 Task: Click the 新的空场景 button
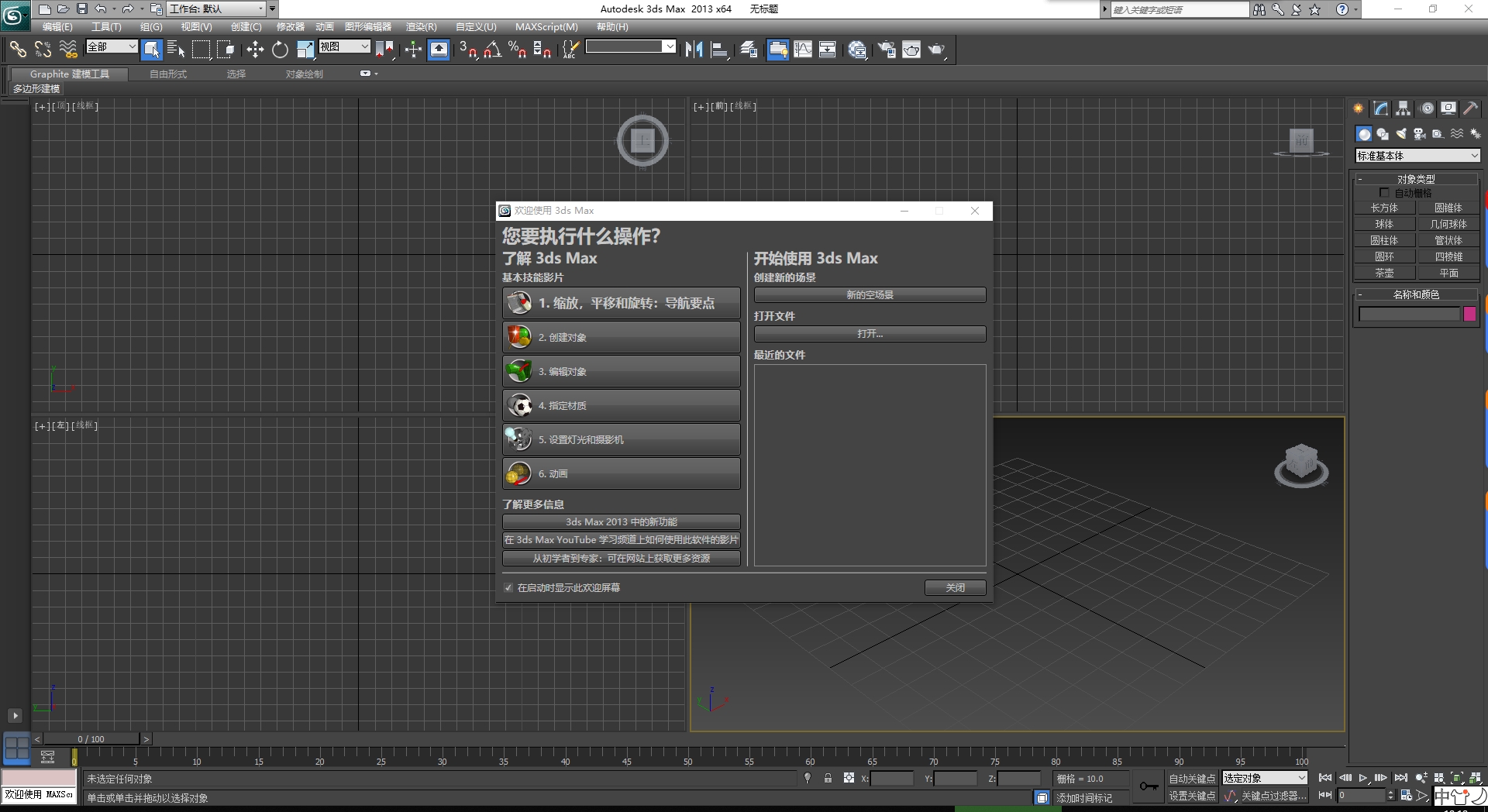870,294
